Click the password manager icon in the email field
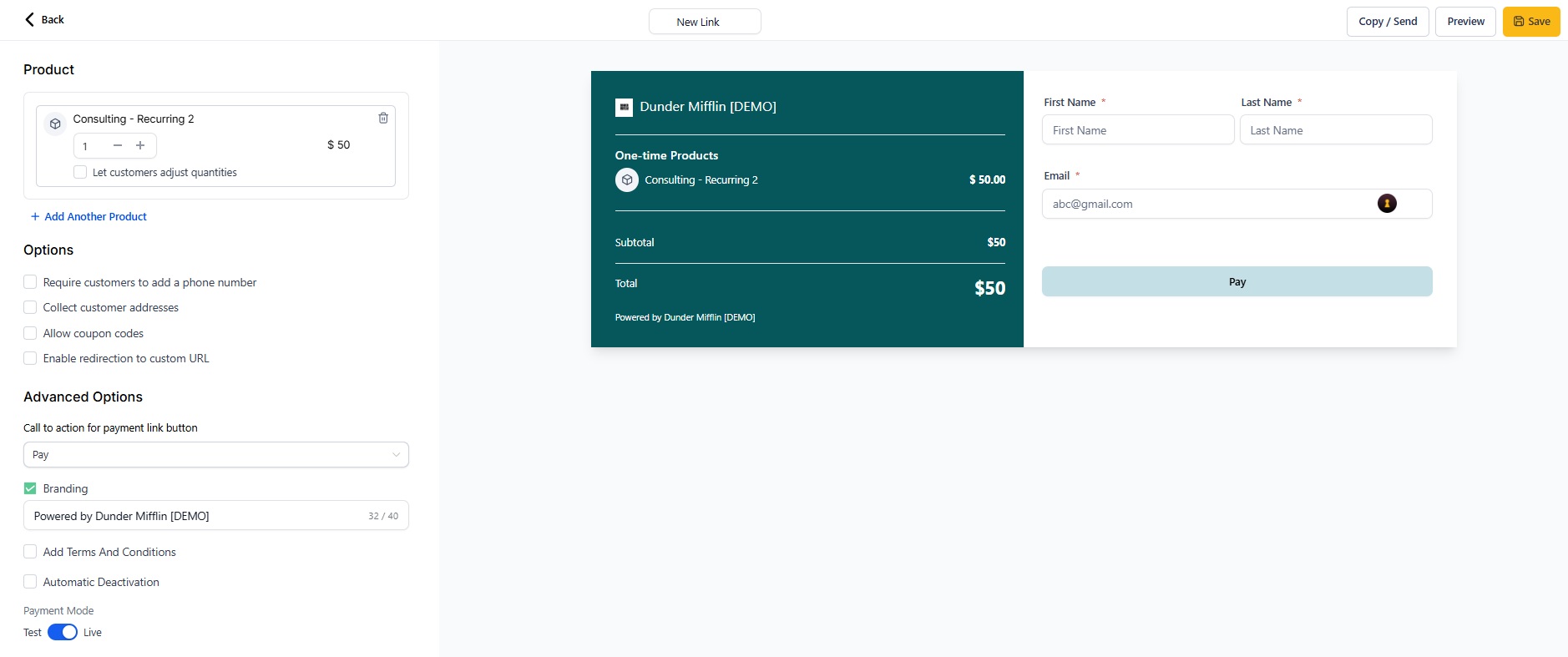 1387,203
